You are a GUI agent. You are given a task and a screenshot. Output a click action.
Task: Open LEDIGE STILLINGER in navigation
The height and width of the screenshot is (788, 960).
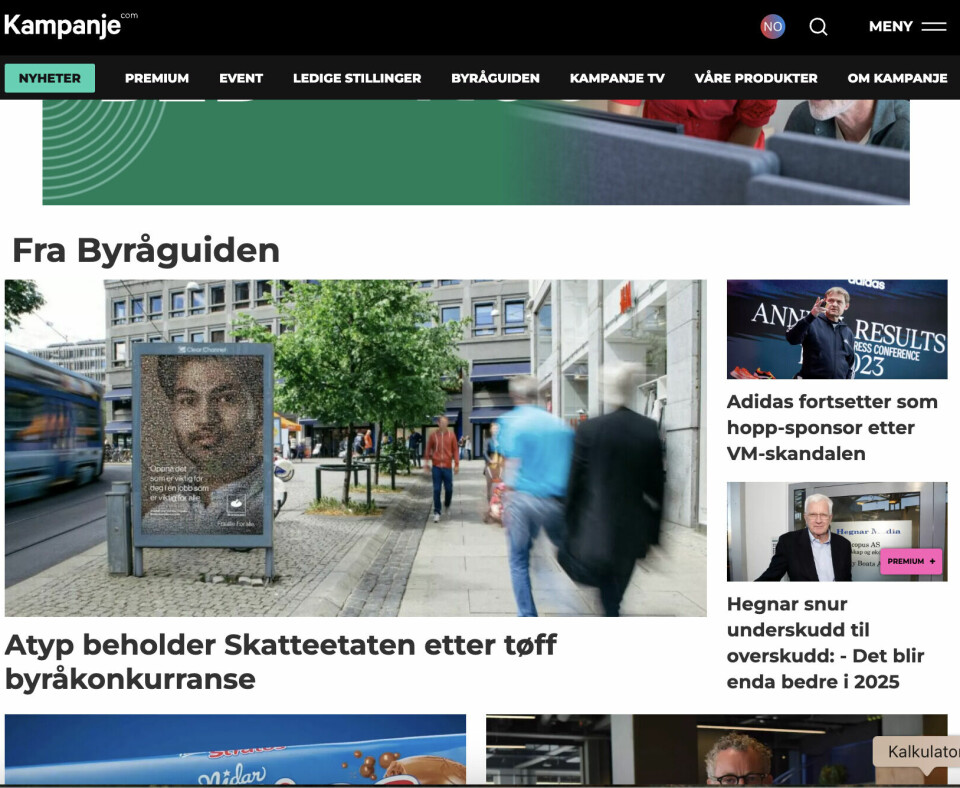357,78
